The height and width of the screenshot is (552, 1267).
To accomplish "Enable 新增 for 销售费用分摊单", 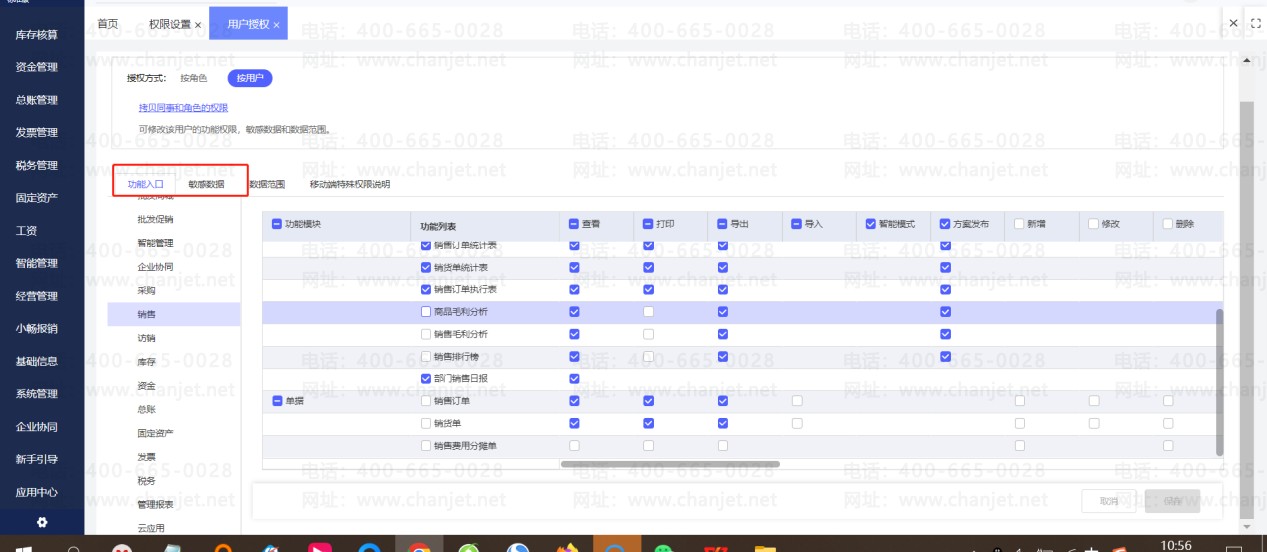I will [x=1019, y=445].
